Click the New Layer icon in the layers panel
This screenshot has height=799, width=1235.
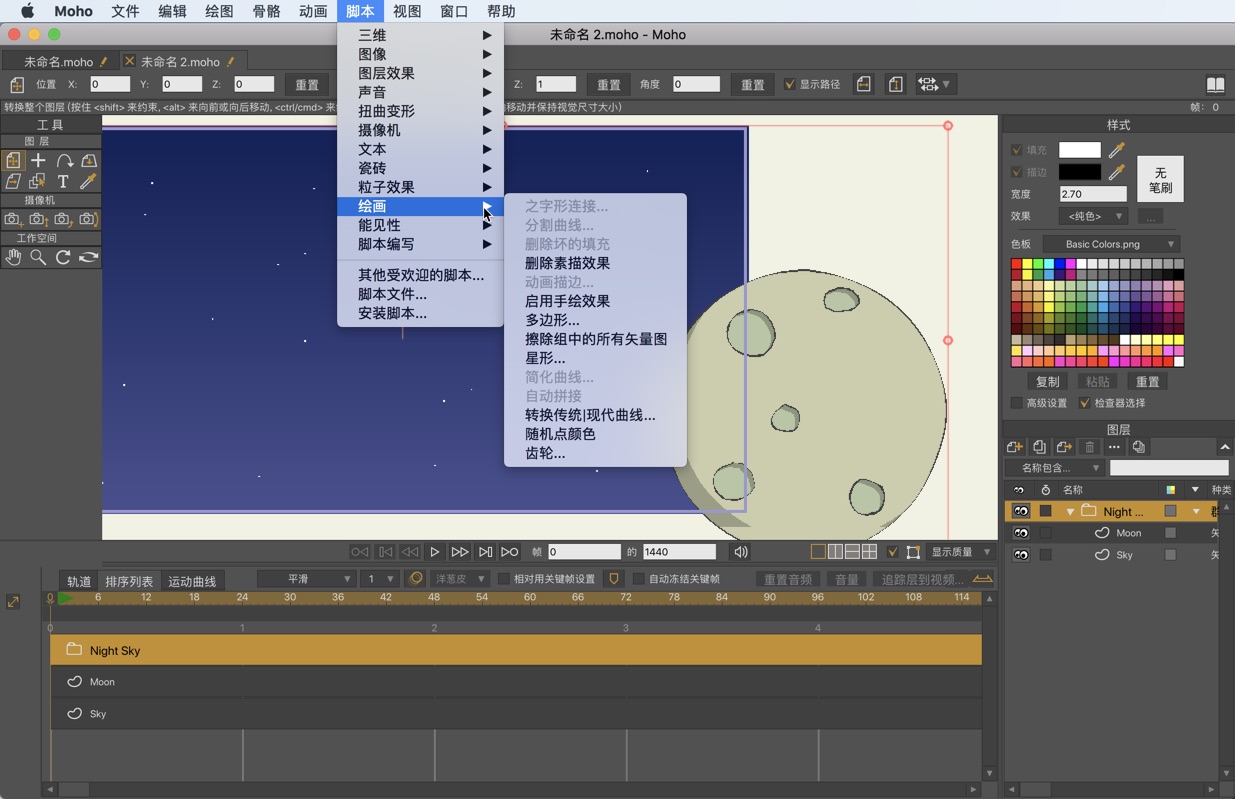click(1013, 446)
